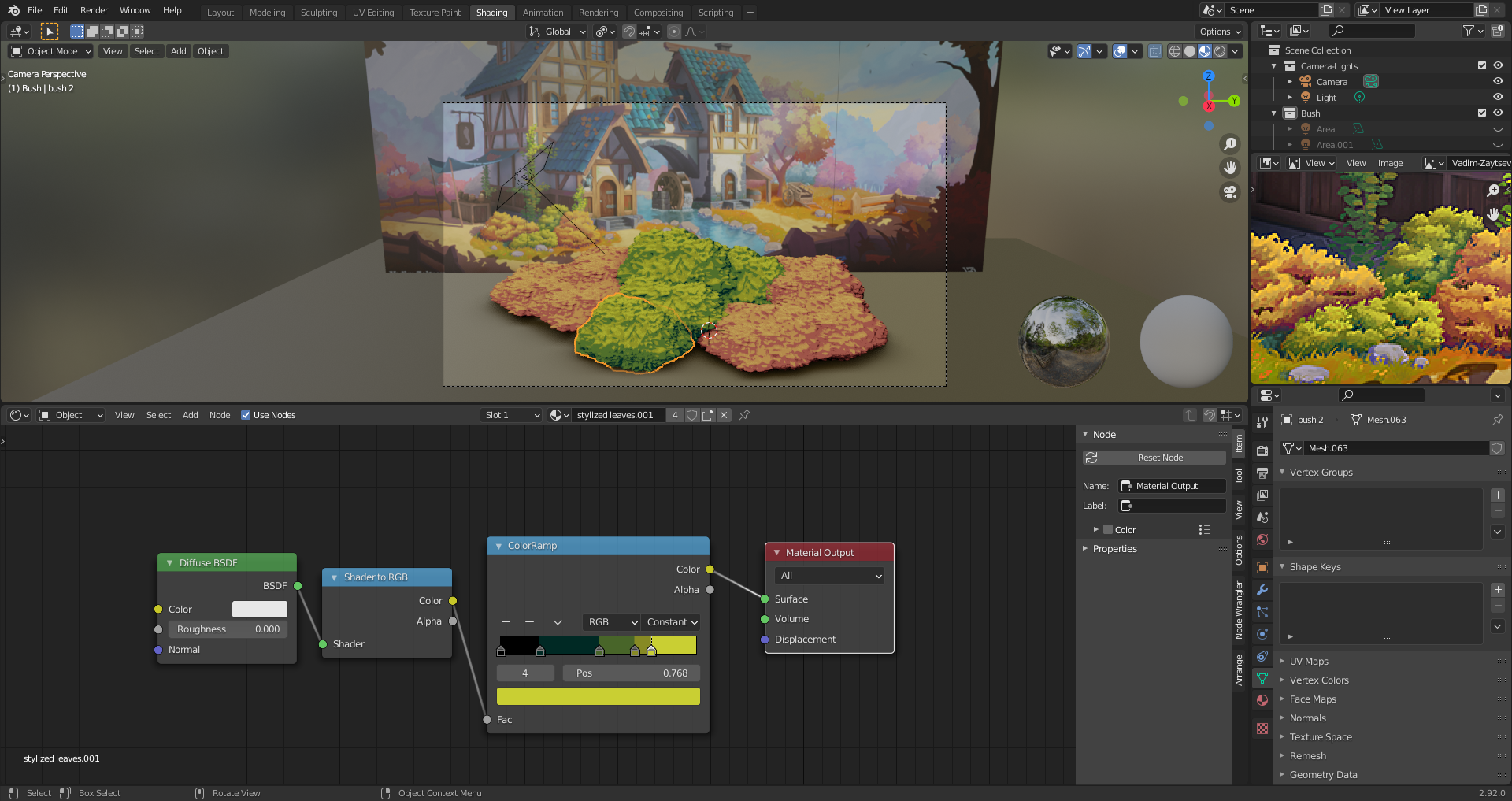
Task: Open the viewport Add menu button
Action: click(x=179, y=51)
